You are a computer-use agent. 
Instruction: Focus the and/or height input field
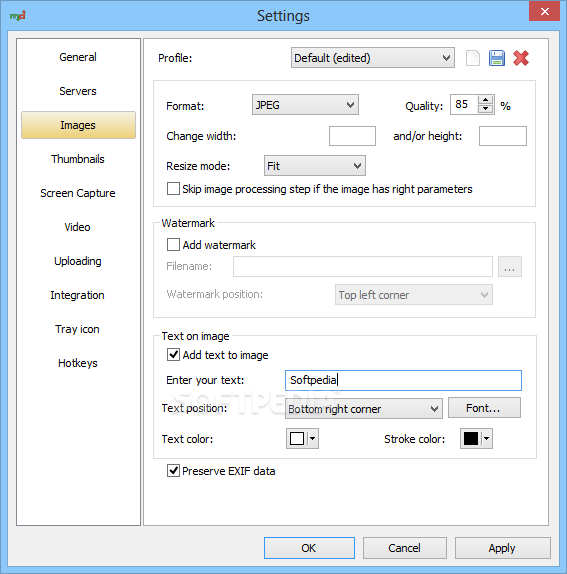click(x=503, y=136)
